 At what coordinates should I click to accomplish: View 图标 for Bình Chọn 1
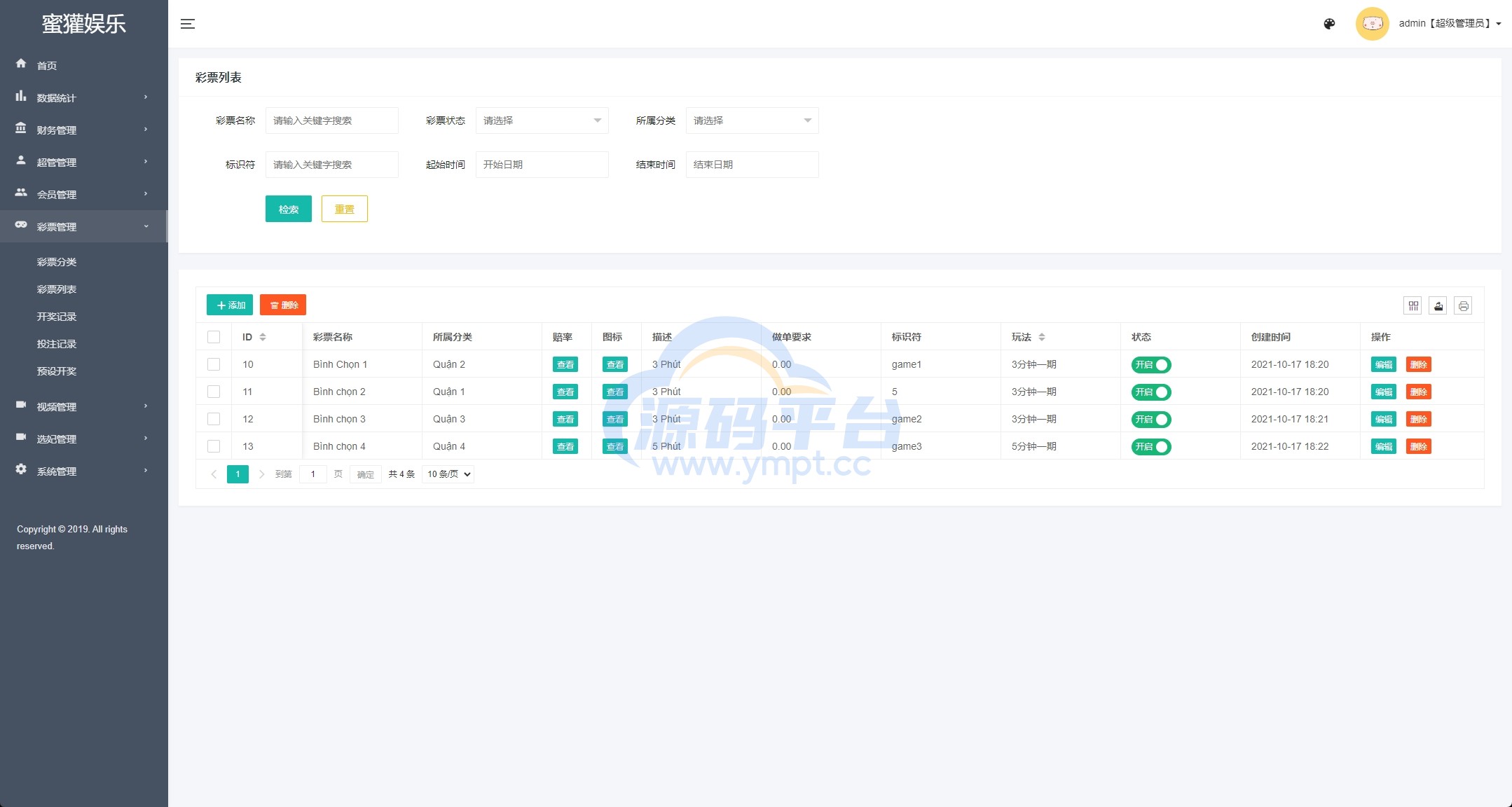615,364
